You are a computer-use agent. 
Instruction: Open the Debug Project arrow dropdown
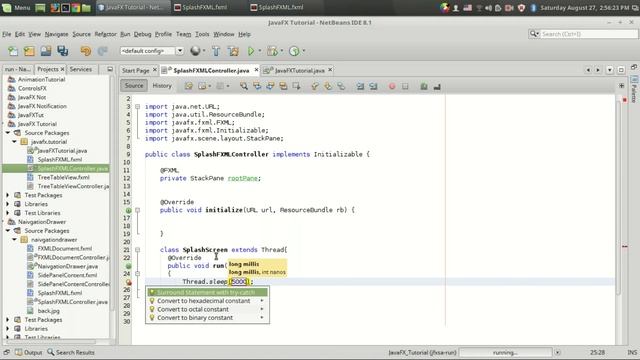[x=282, y=51]
